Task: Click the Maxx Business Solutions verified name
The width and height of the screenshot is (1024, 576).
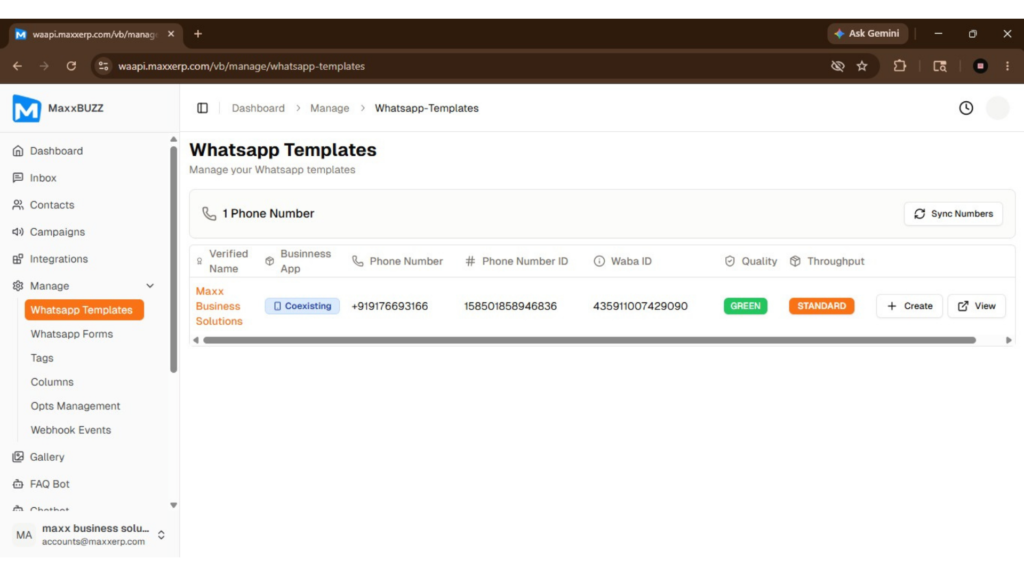Action: (x=219, y=306)
